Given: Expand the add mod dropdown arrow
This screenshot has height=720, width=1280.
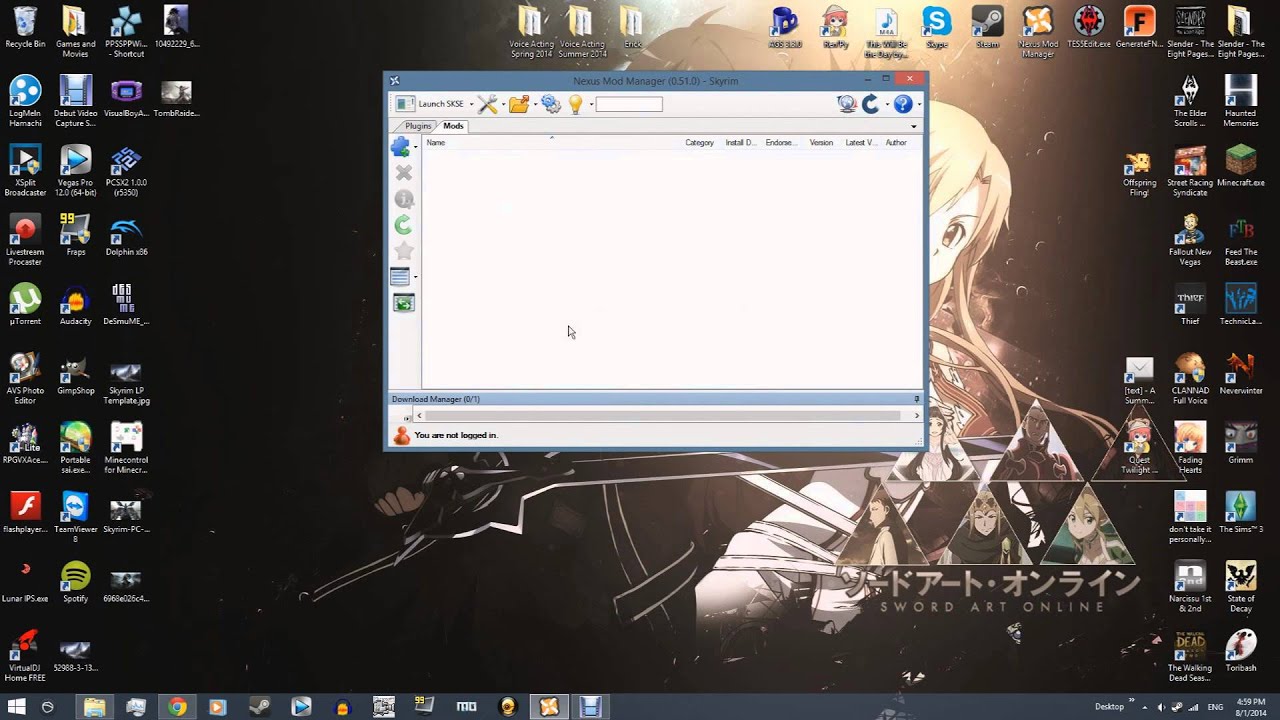Looking at the screenshot, I should (416, 148).
